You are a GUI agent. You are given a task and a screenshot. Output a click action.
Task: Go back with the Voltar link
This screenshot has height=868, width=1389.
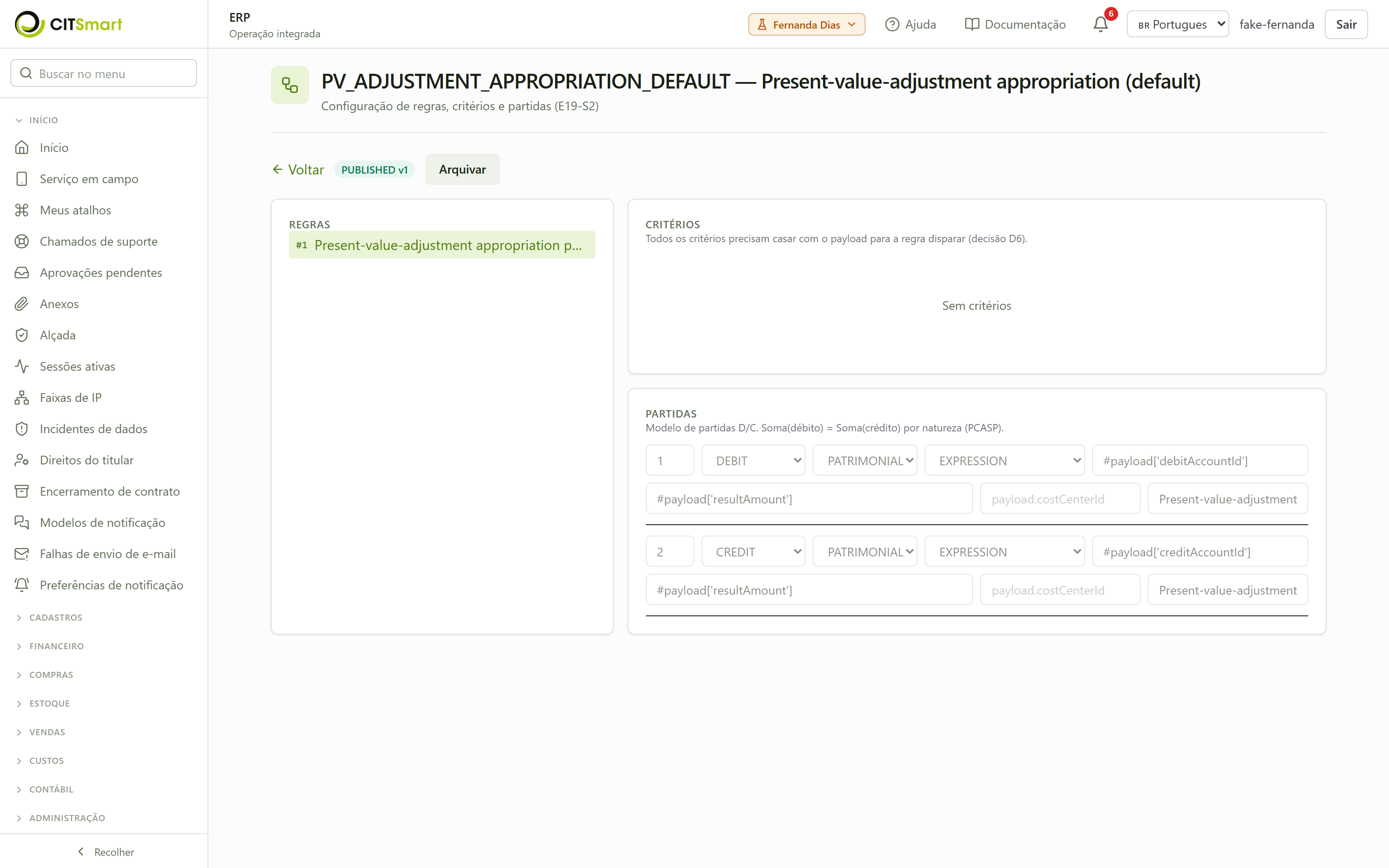pyautogui.click(x=298, y=169)
